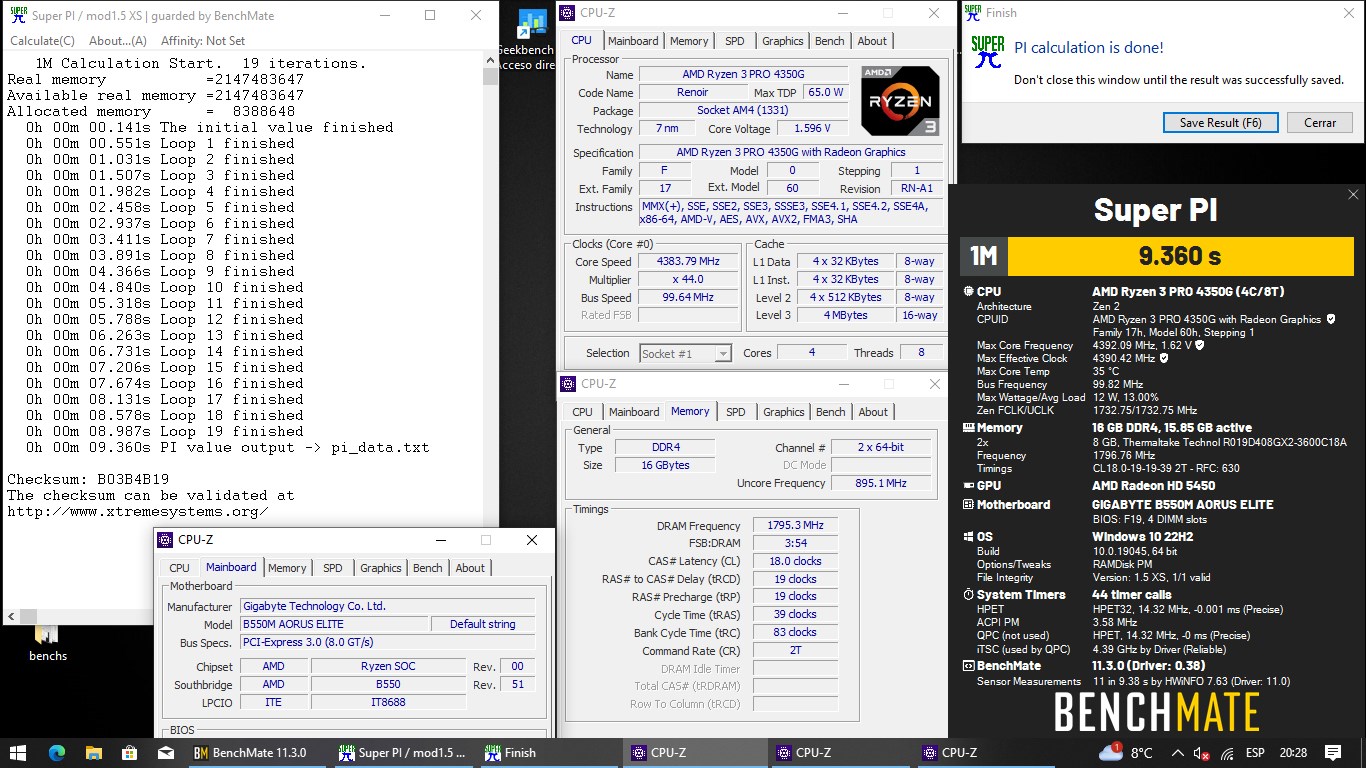Open the Socket #1 selection dropdown
The width and height of the screenshot is (1366, 768).
(x=686, y=353)
